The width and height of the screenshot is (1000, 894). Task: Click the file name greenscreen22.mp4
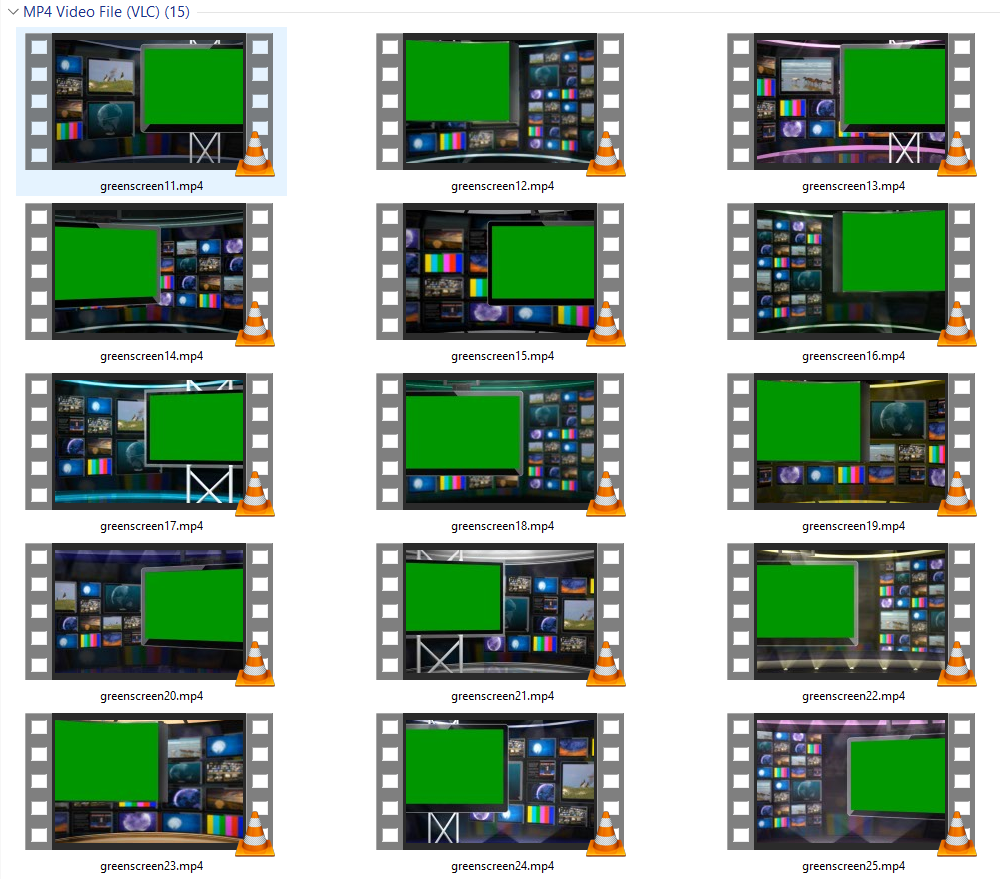(x=853, y=696)
